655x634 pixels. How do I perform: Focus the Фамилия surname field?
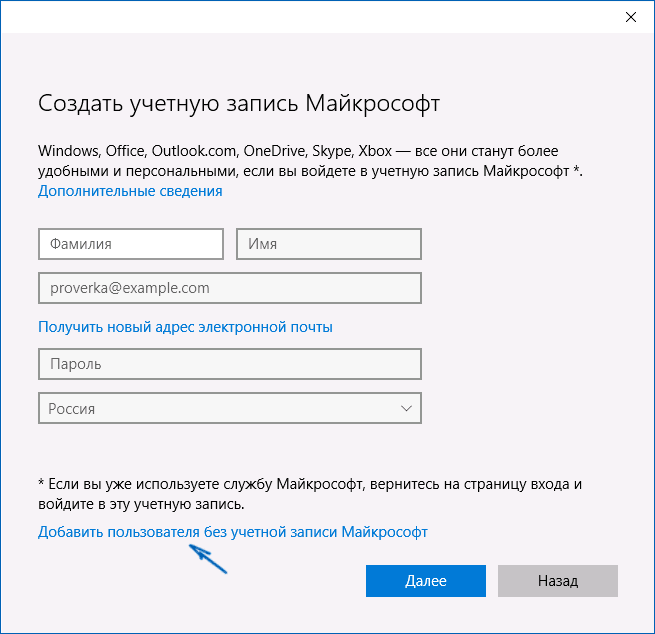coord(130,244)
